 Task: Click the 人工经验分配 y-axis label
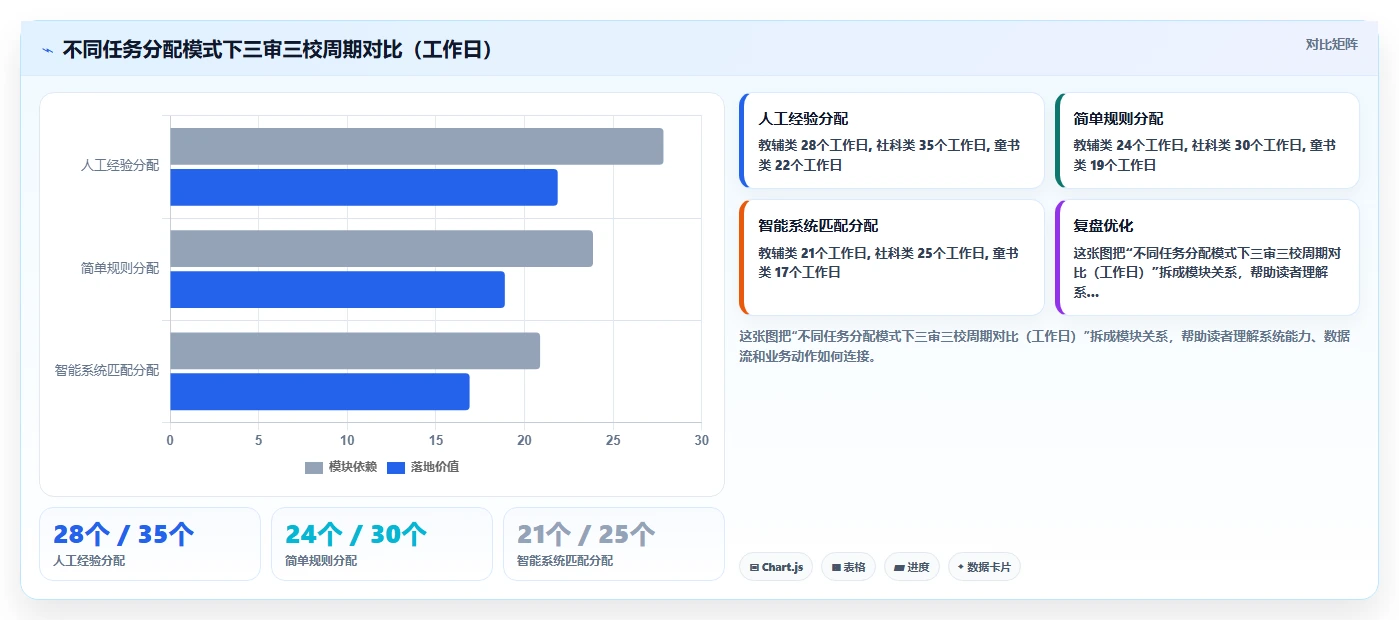click(120, 166)
